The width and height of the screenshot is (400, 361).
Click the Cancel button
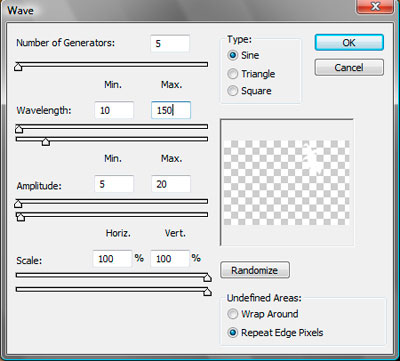[349, 68]
